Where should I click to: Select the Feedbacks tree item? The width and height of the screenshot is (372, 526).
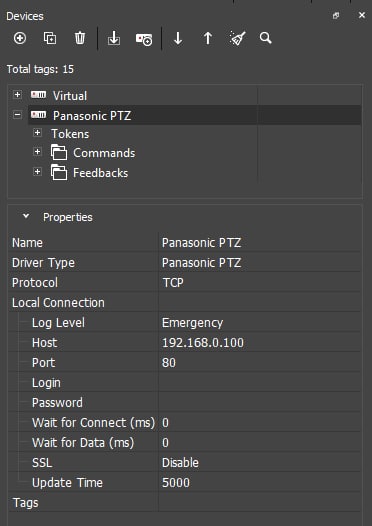[100, 173]
